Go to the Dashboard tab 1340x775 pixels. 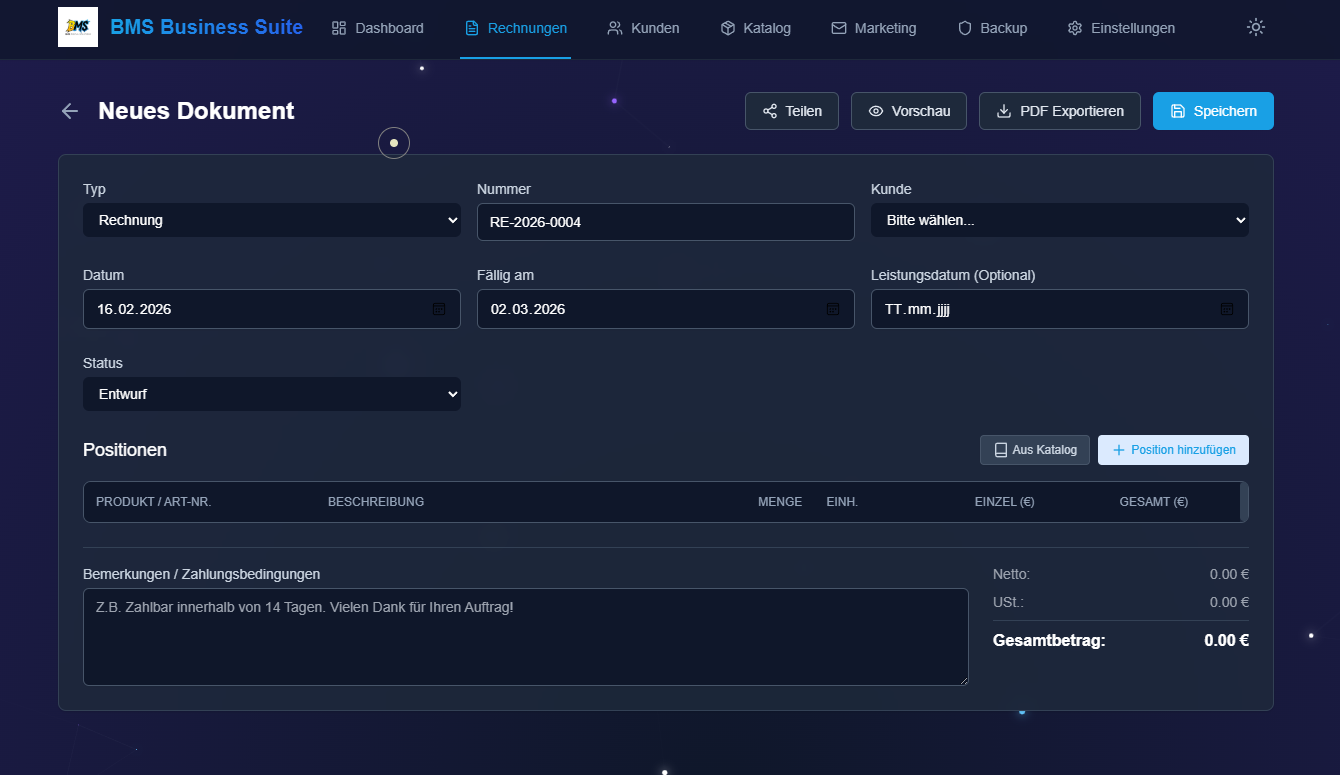378,28
